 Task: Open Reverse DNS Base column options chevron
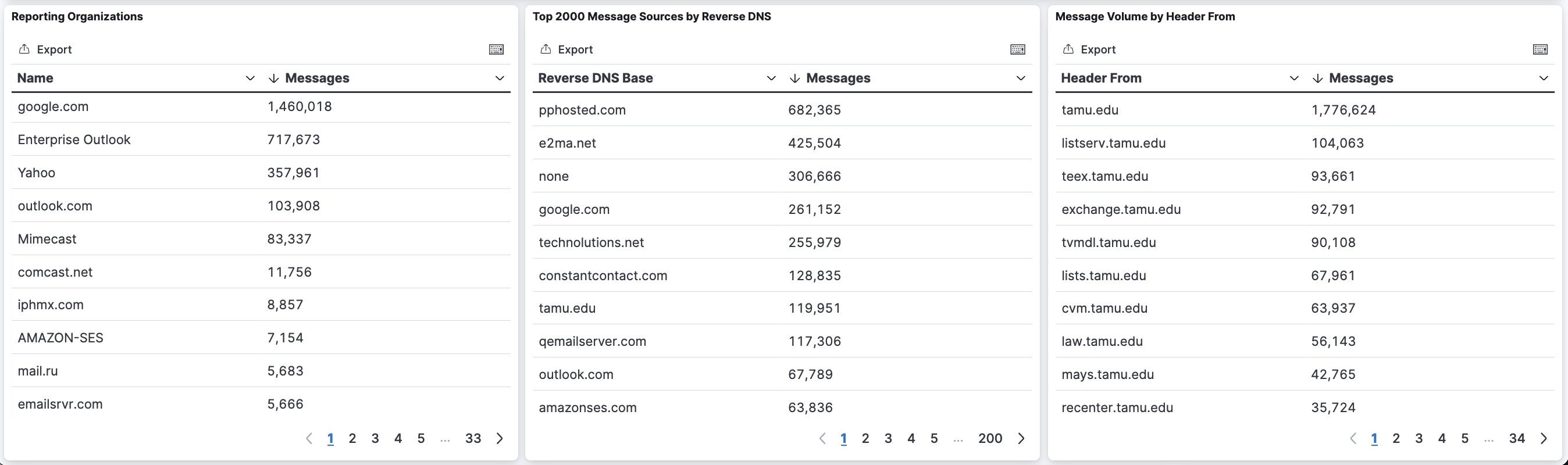(771, 78)
